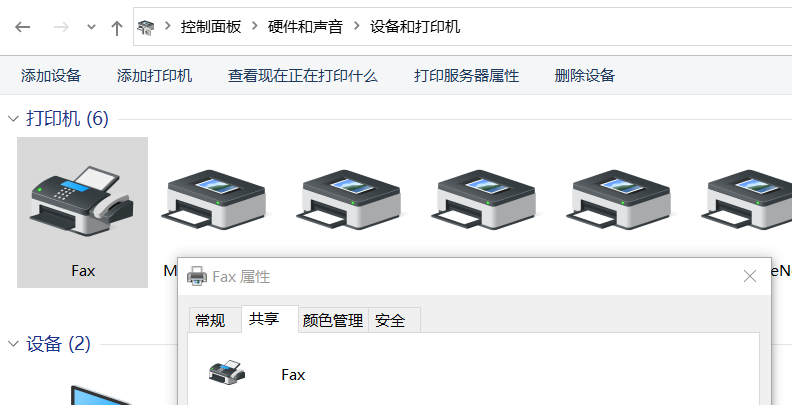The height and width of the screenshot is (405, 792).
Task: Go up one folder level arrow
Action: pos(117,27)
